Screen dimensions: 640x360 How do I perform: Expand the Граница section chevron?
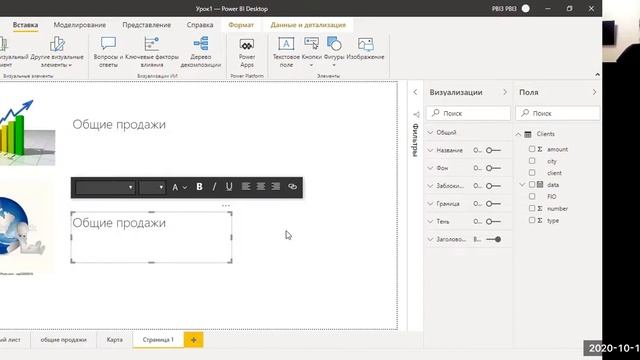[430, 204]
